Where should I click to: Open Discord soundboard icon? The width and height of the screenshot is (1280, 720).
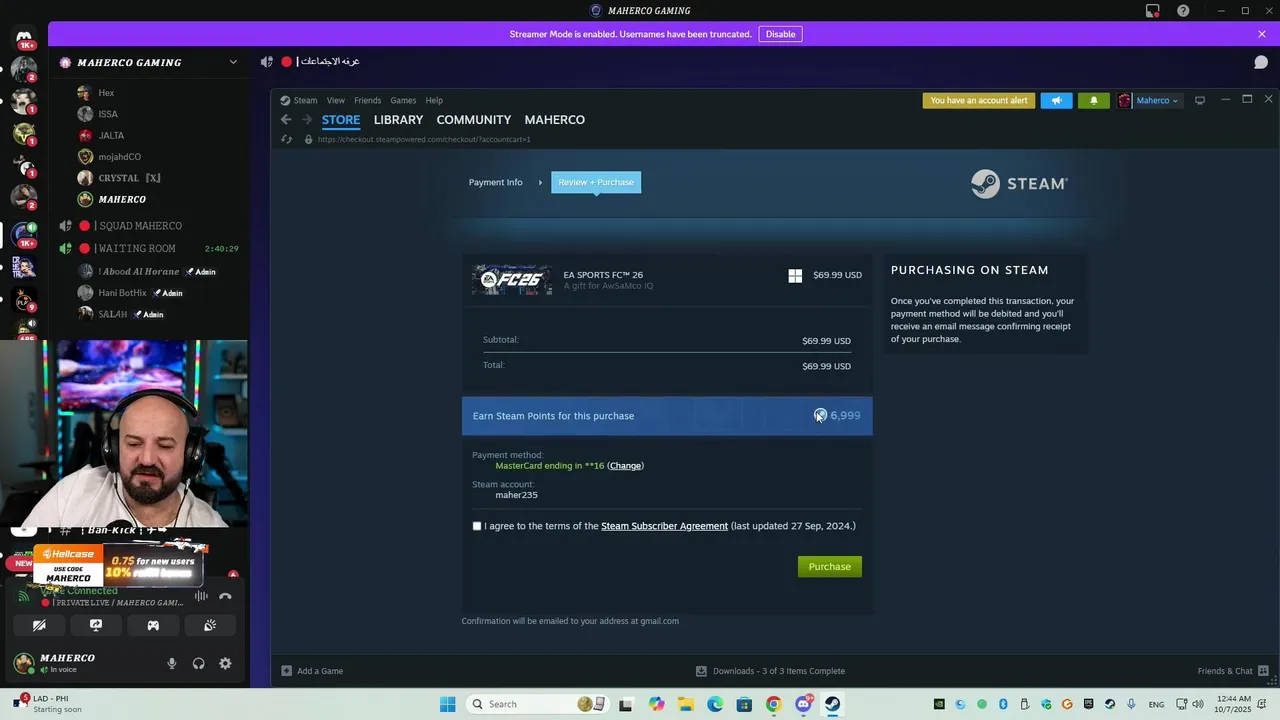[210, 625]
